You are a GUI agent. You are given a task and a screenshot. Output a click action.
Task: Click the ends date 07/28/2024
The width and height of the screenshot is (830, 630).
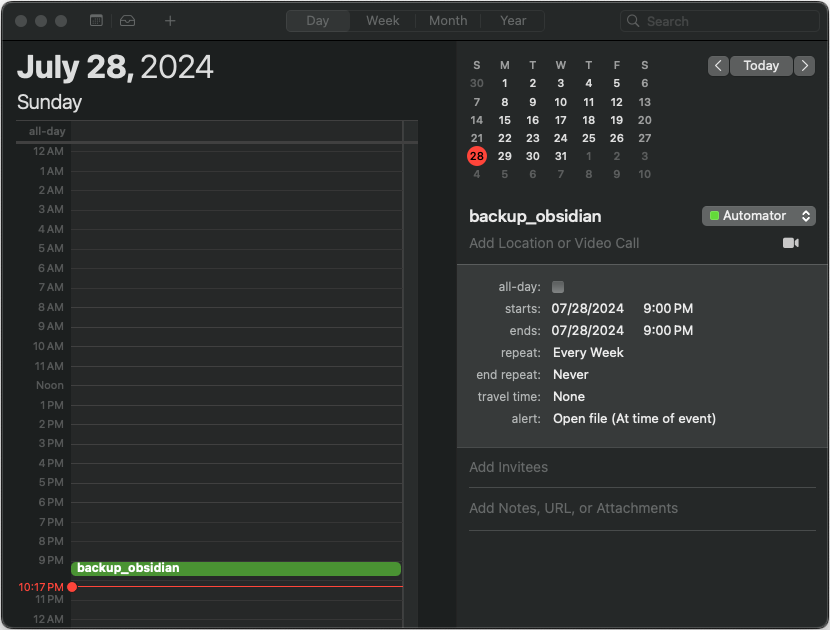point(588,331)
